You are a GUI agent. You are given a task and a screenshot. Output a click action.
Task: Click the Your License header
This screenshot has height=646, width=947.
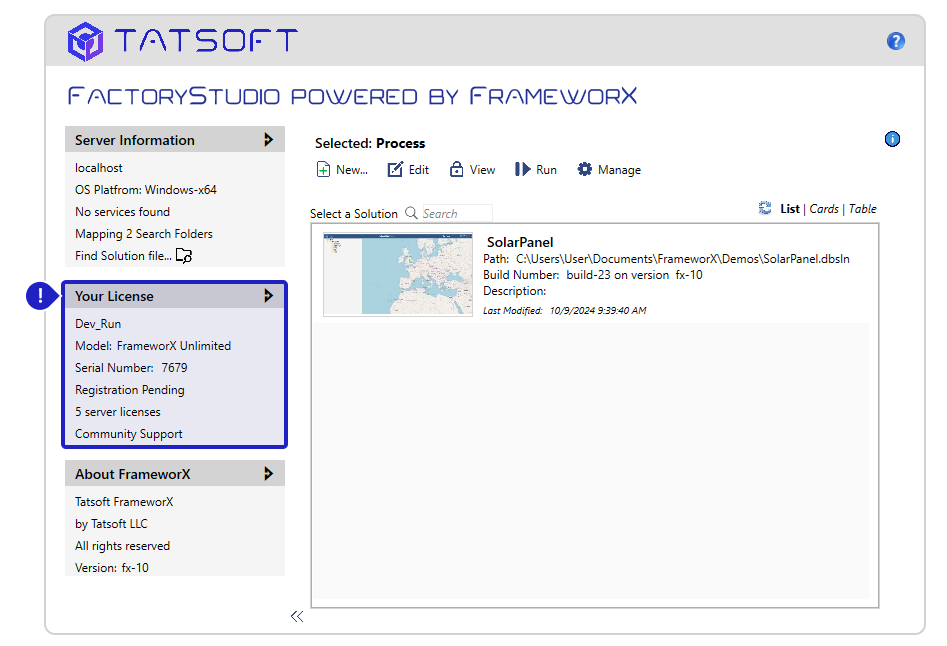175,296
